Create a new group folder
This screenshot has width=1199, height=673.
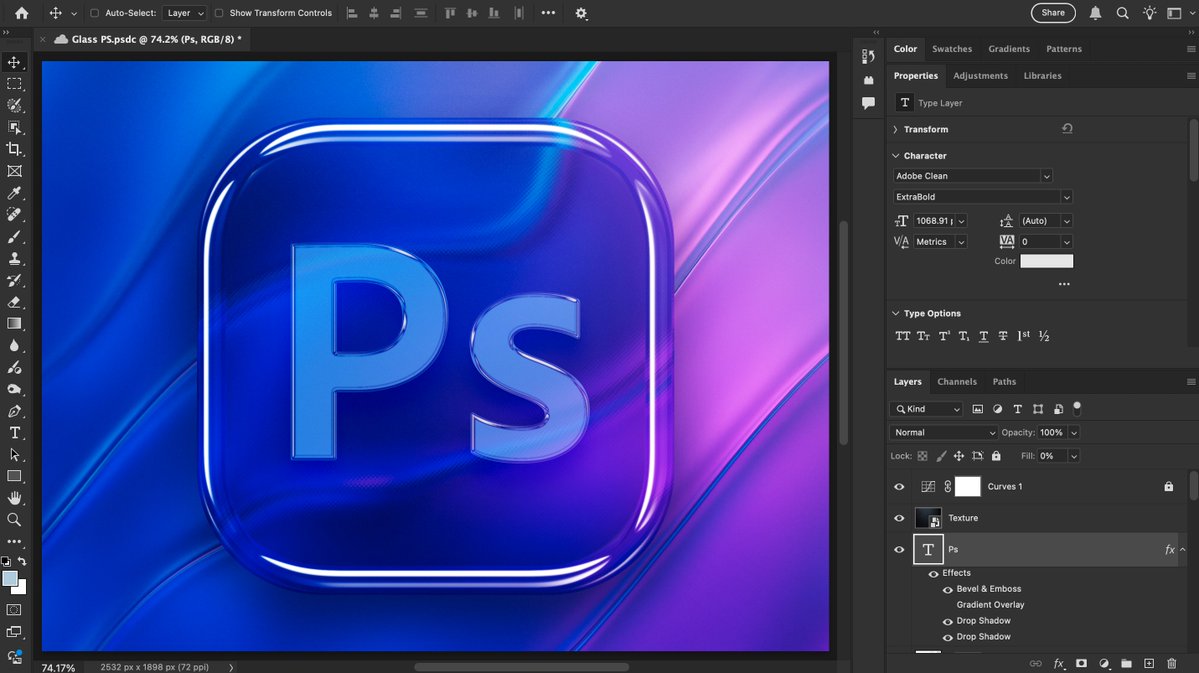pos(1126,663)
